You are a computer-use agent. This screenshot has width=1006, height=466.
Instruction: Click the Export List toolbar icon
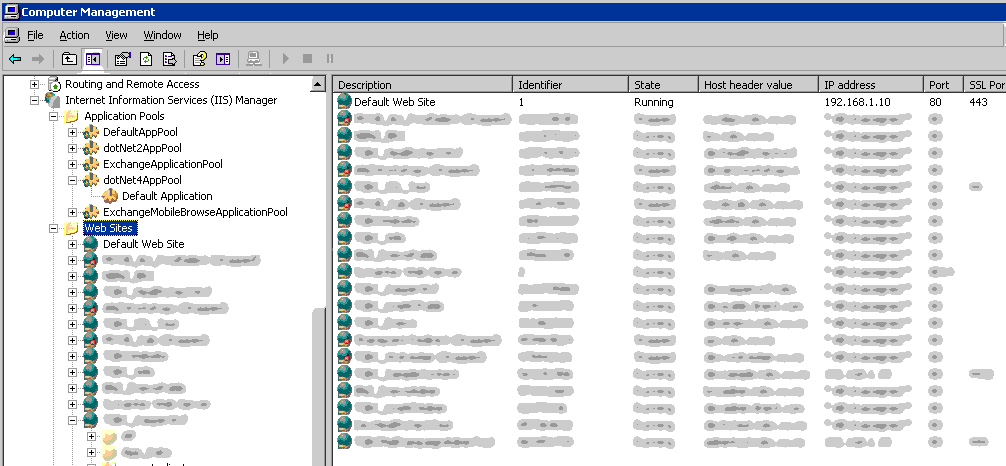point(170,60)
